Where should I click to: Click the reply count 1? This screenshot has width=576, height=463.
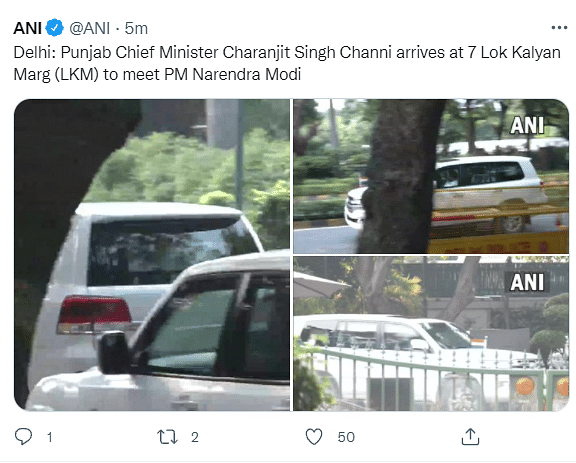(50, 437)
